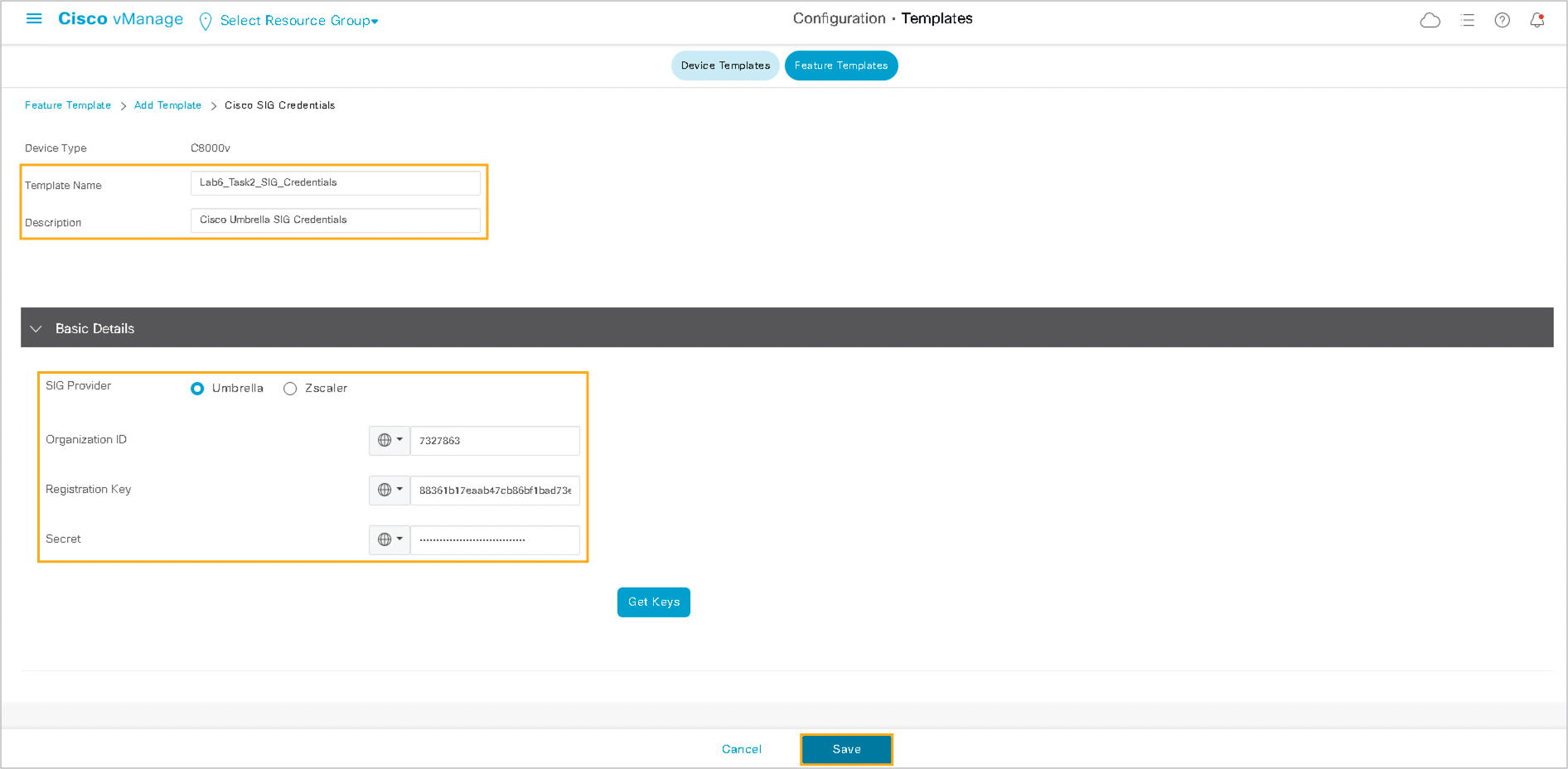
Task: Save the SIG credentials template
Action: [x=846, y=749]
